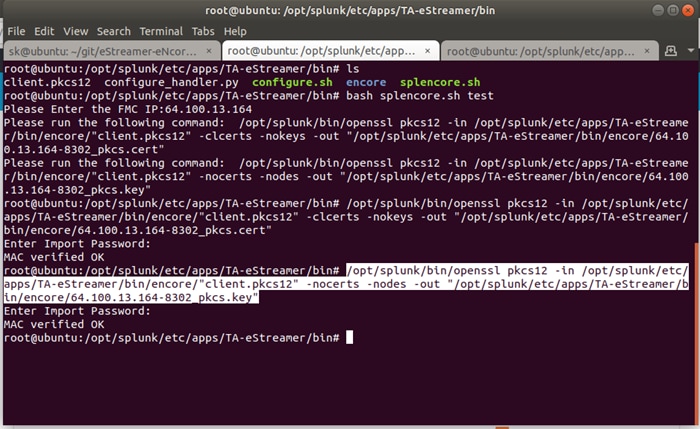Click the 'bash splencore.sh test' command
700x429 pixels.
point(420,96)
